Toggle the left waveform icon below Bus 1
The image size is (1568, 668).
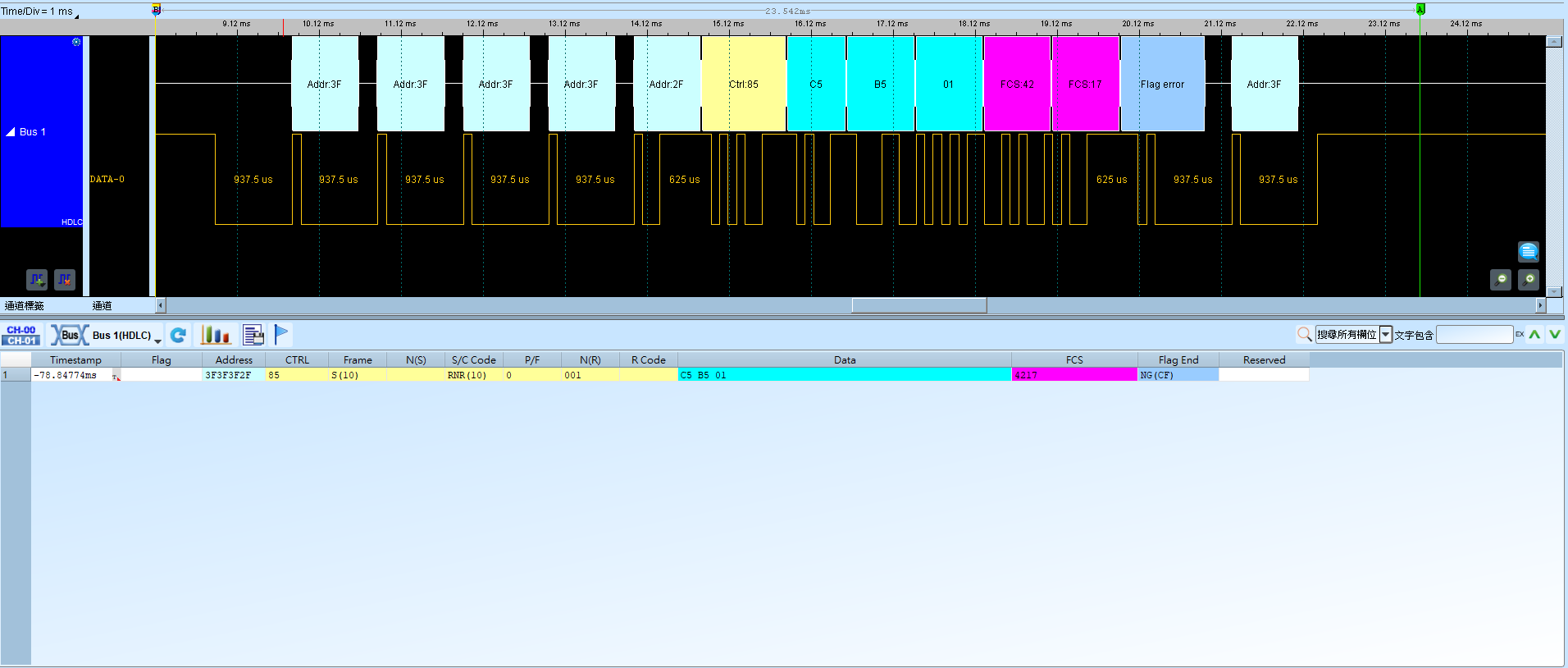[x=37, y=280]
